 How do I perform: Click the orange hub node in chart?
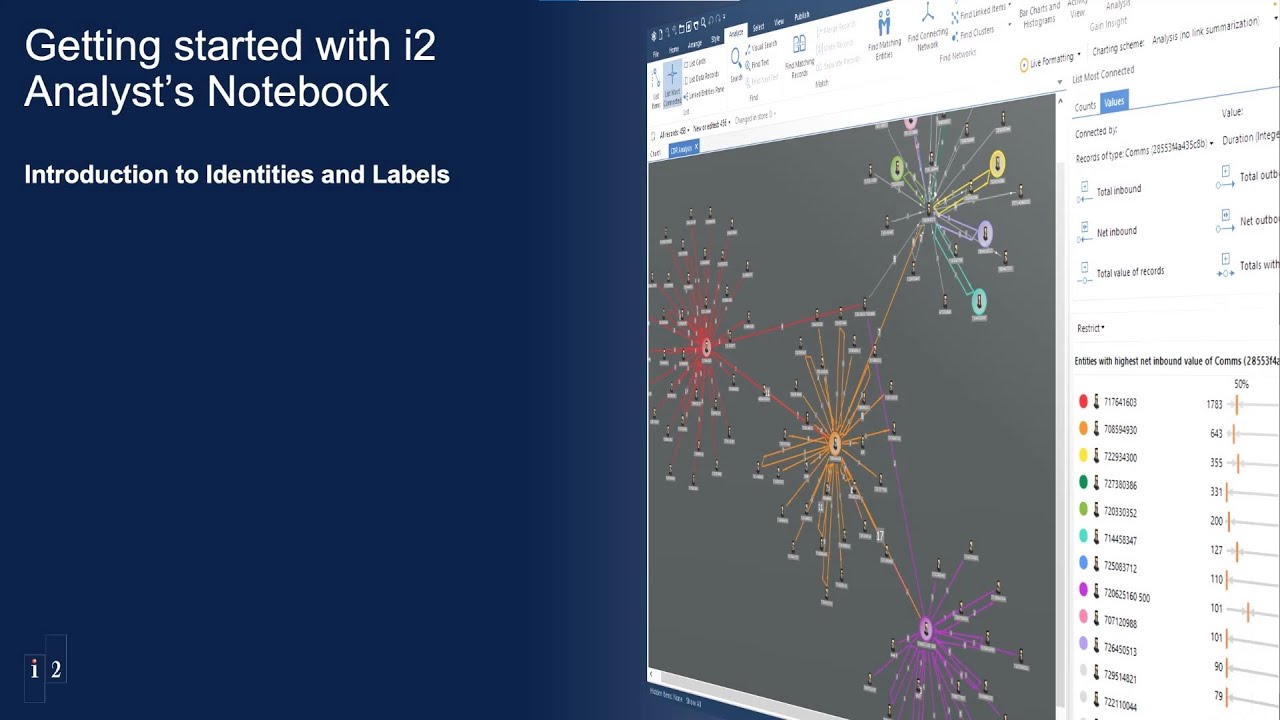coord(835,443)
